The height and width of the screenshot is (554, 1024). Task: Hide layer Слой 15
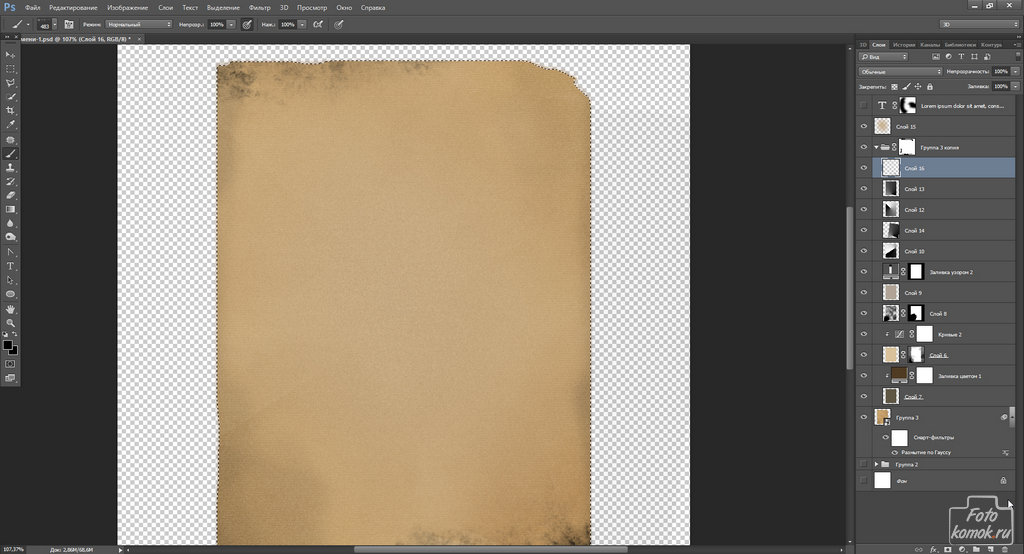[x=864, y=127]
